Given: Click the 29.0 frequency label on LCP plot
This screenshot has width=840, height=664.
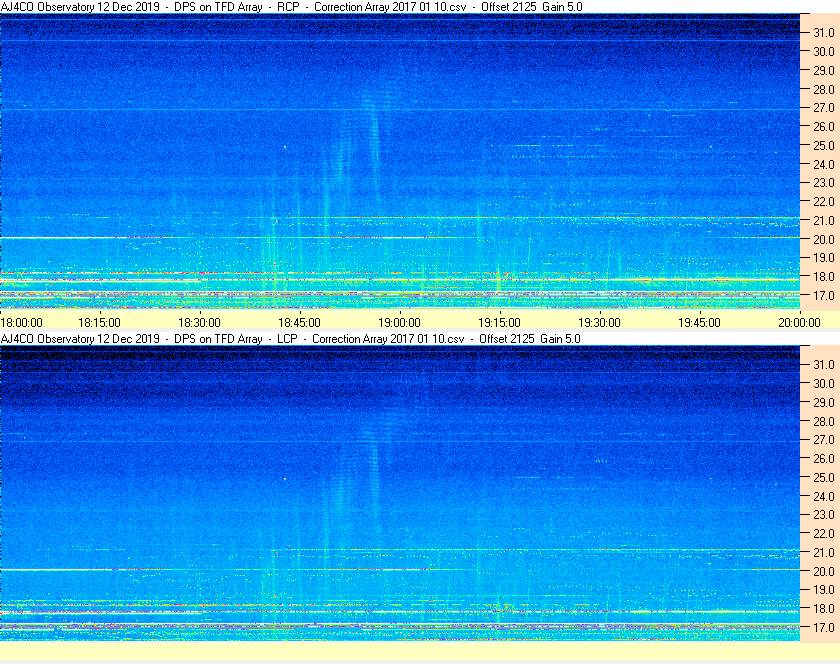Looking at the screenshot, I should coord(824,402).
